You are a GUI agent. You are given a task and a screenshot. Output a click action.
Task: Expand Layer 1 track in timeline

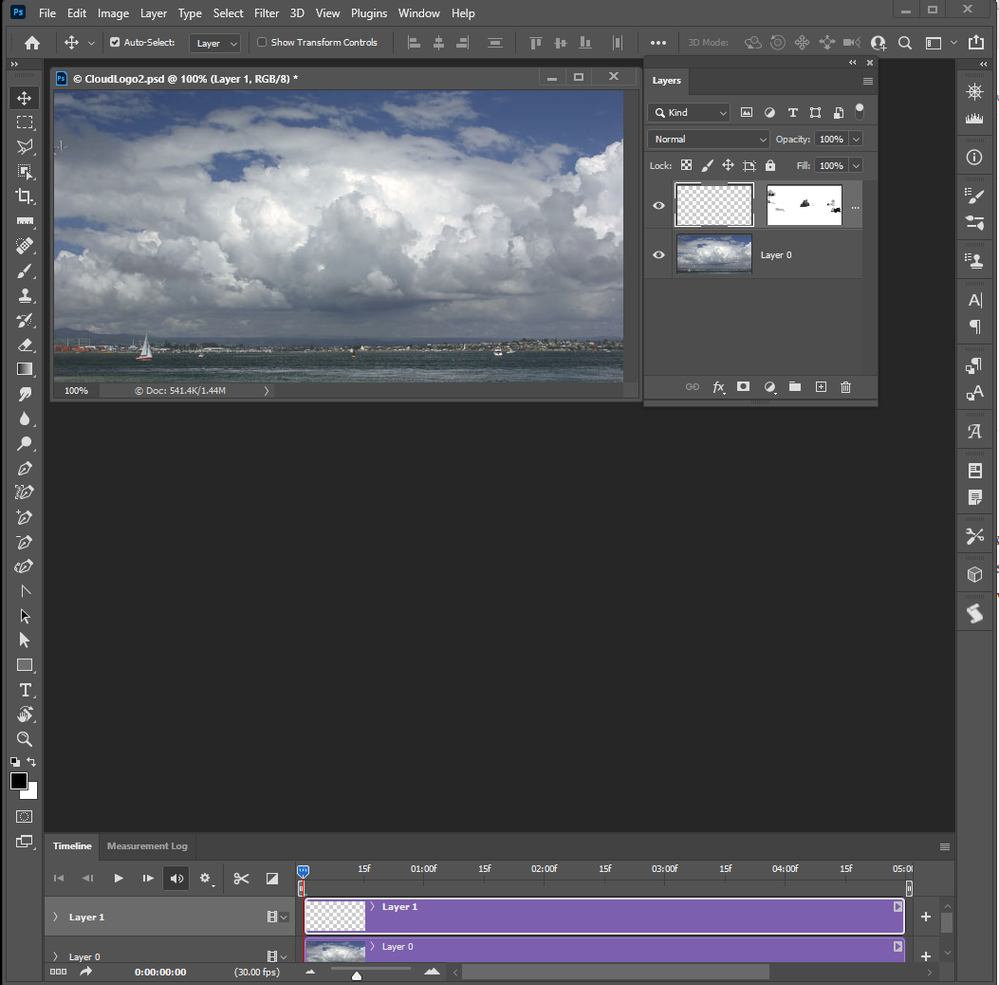(x=55, y=917)
